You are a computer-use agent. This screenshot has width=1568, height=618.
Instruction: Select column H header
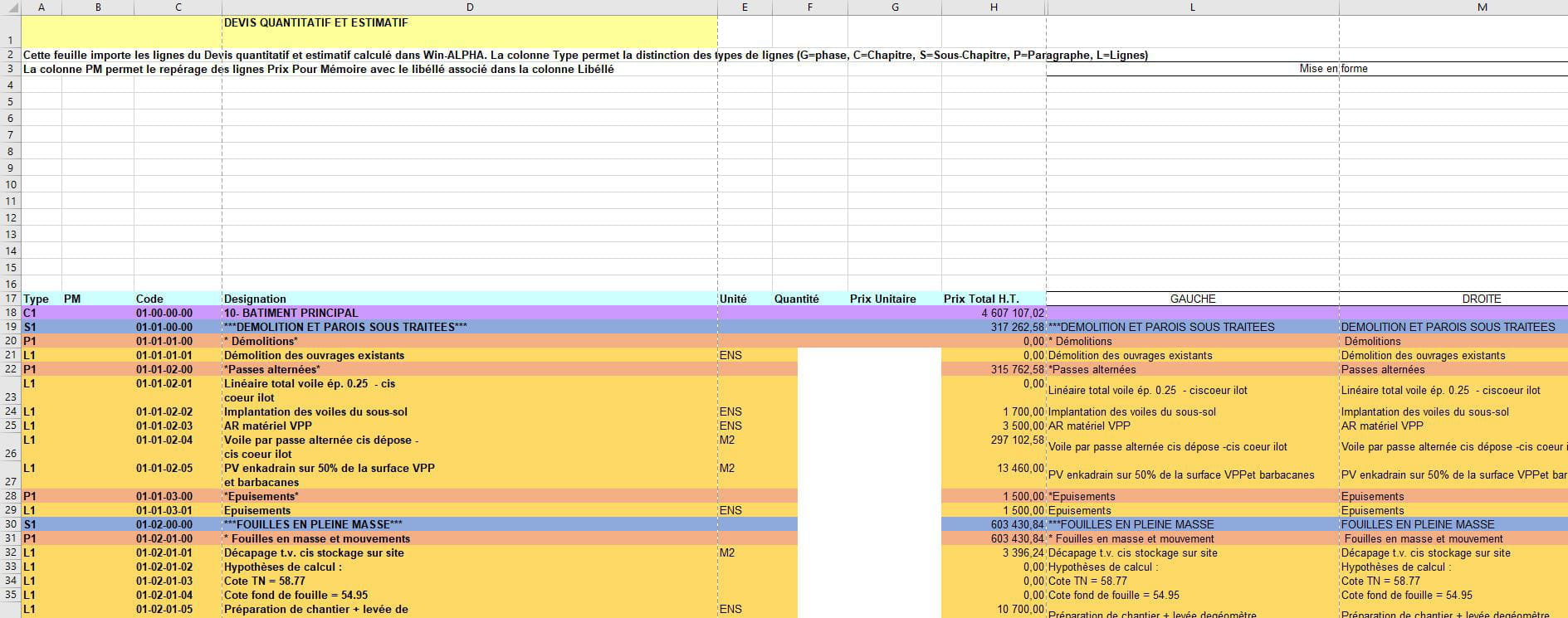click(994, 7)
